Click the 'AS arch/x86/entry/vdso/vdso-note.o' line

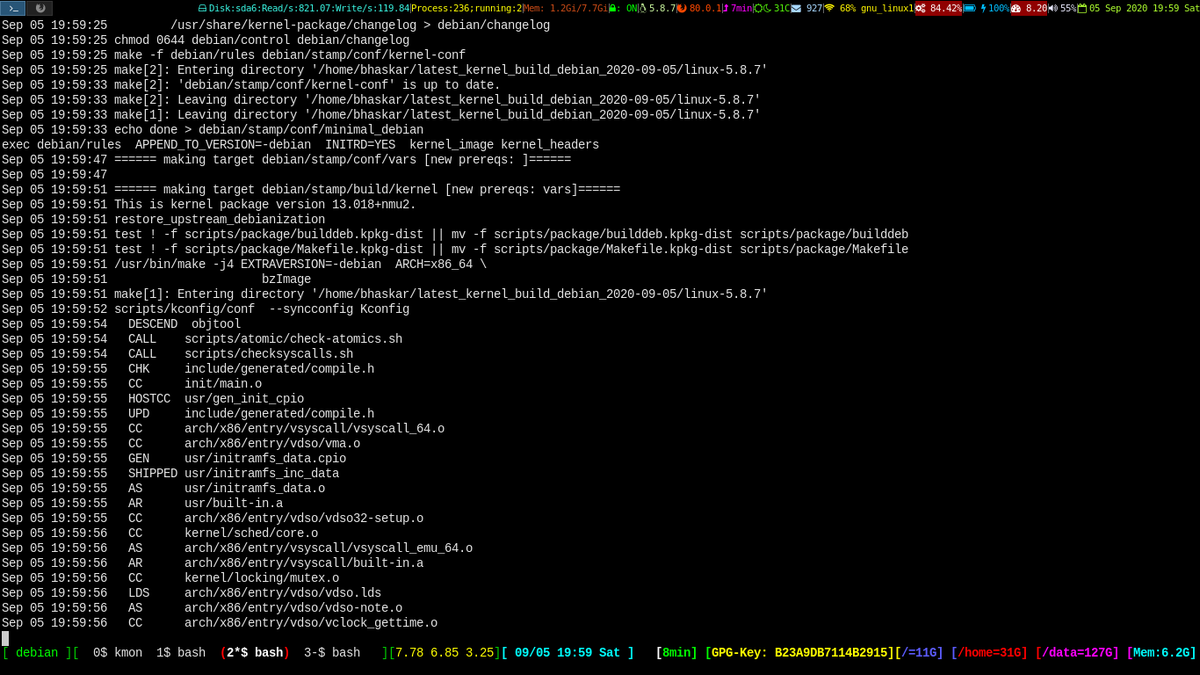click(x=202, y=610)
